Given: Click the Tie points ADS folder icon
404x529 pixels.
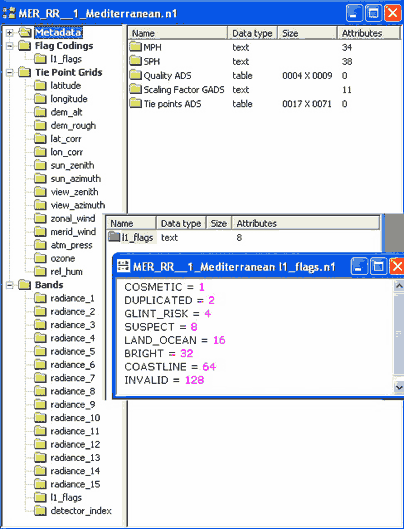Looking at the screenshot, I should pos(136,104).
